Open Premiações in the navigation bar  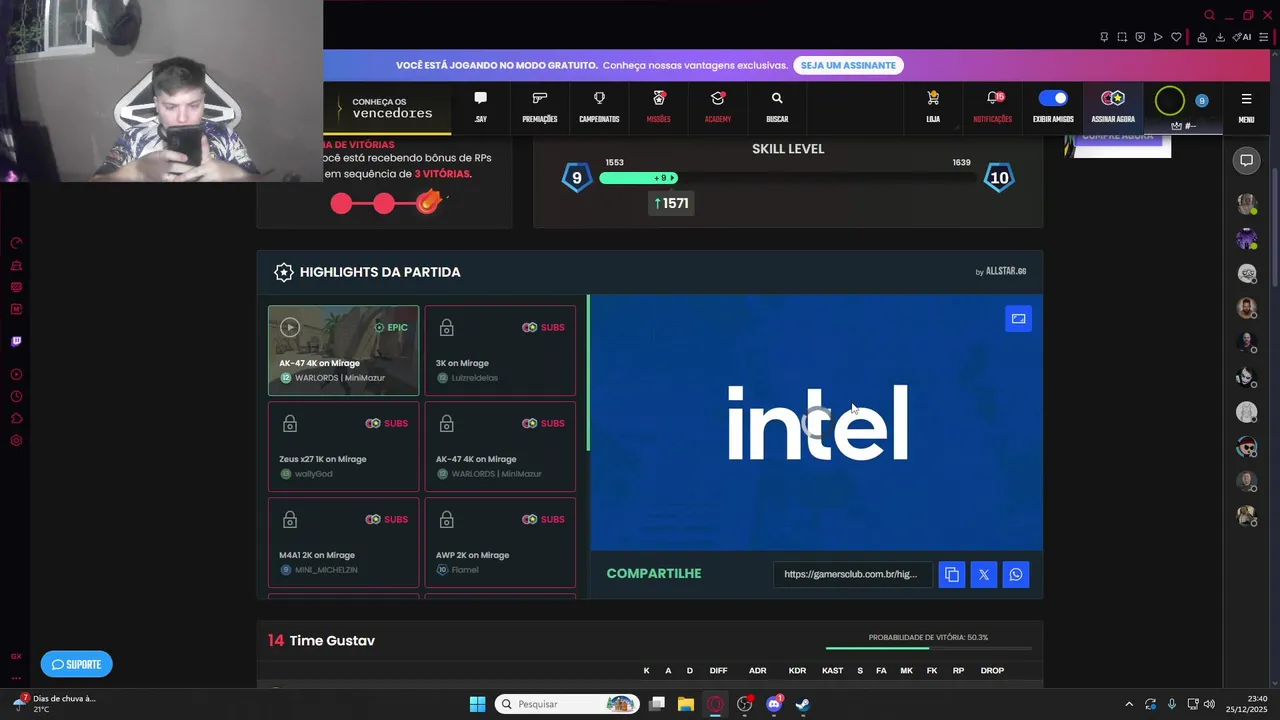[x=540, y=107]
